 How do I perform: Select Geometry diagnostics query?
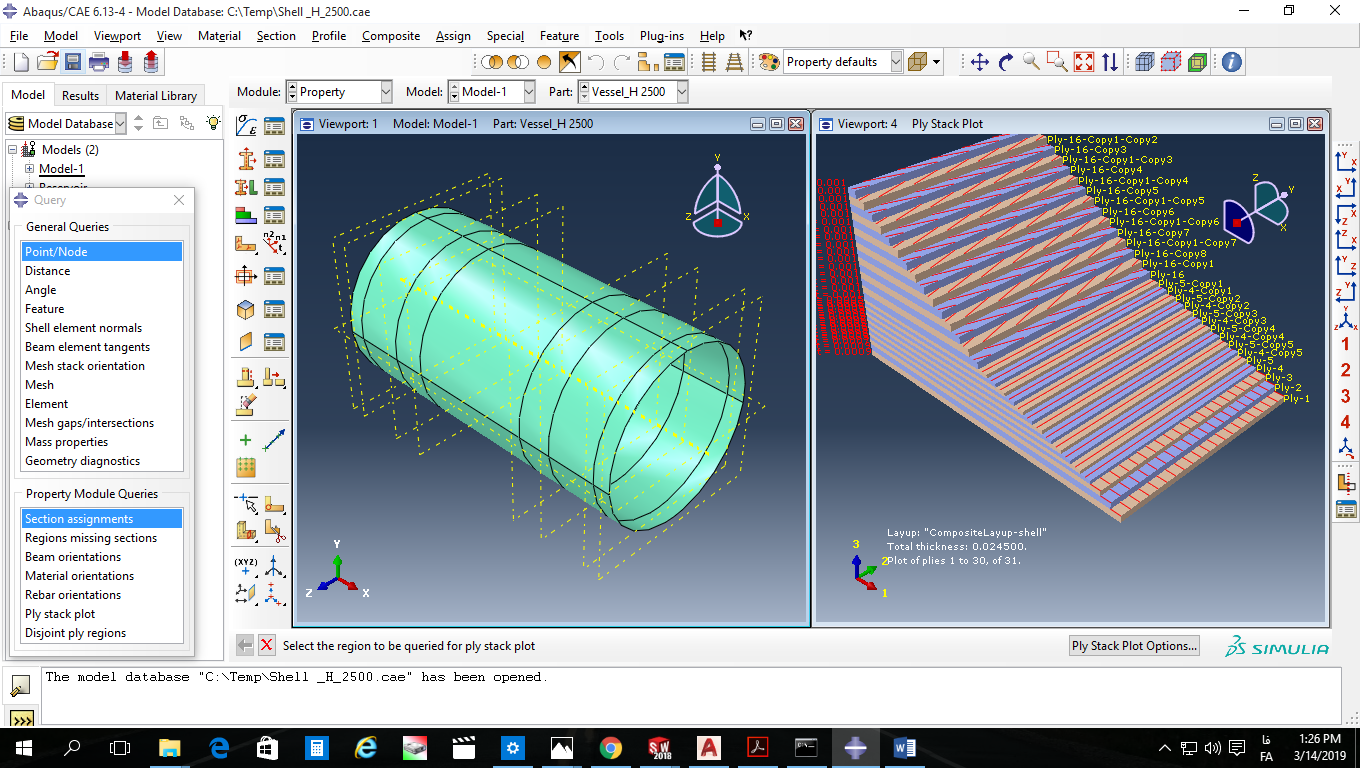pyautogui.click(x=102, y=461)
